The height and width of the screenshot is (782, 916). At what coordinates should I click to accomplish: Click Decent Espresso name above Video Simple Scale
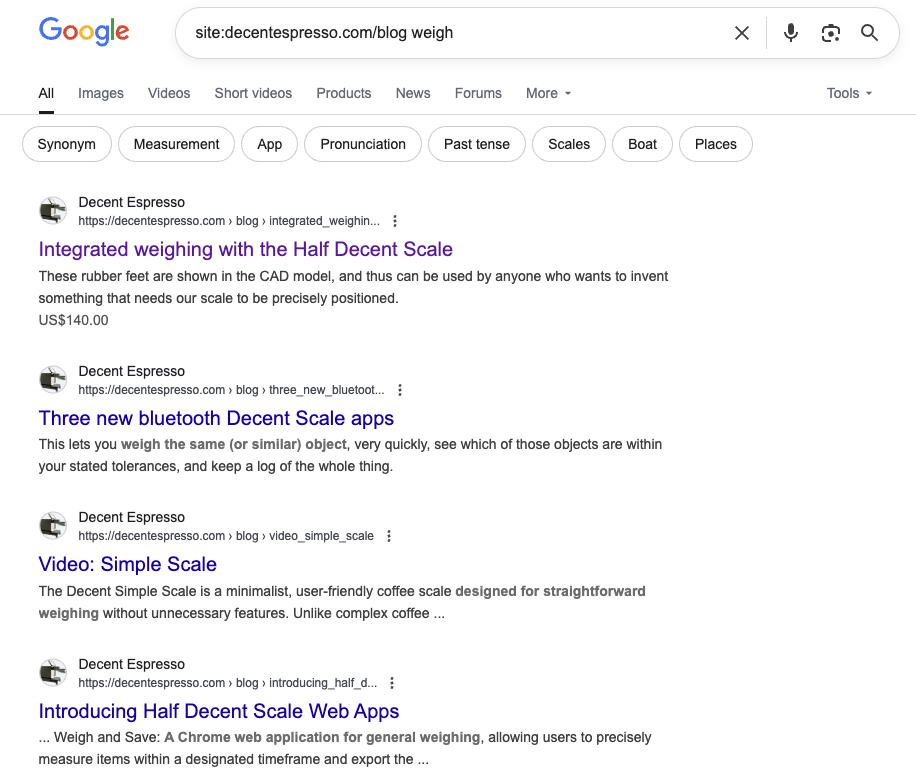(x=131, y=517)
